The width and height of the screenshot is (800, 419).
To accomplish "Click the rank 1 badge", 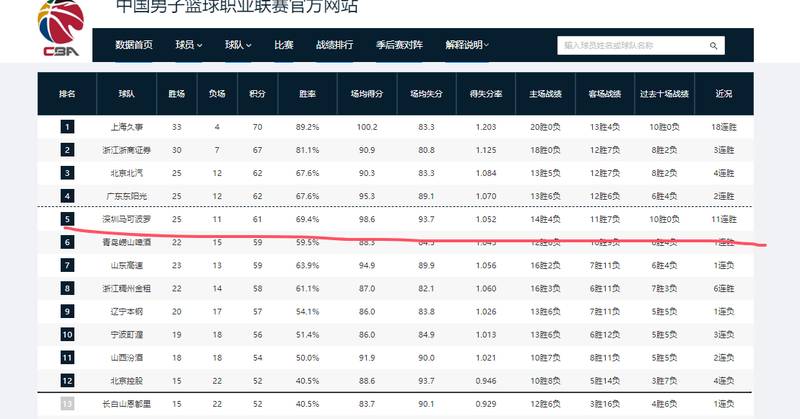I will click(67, 127).
